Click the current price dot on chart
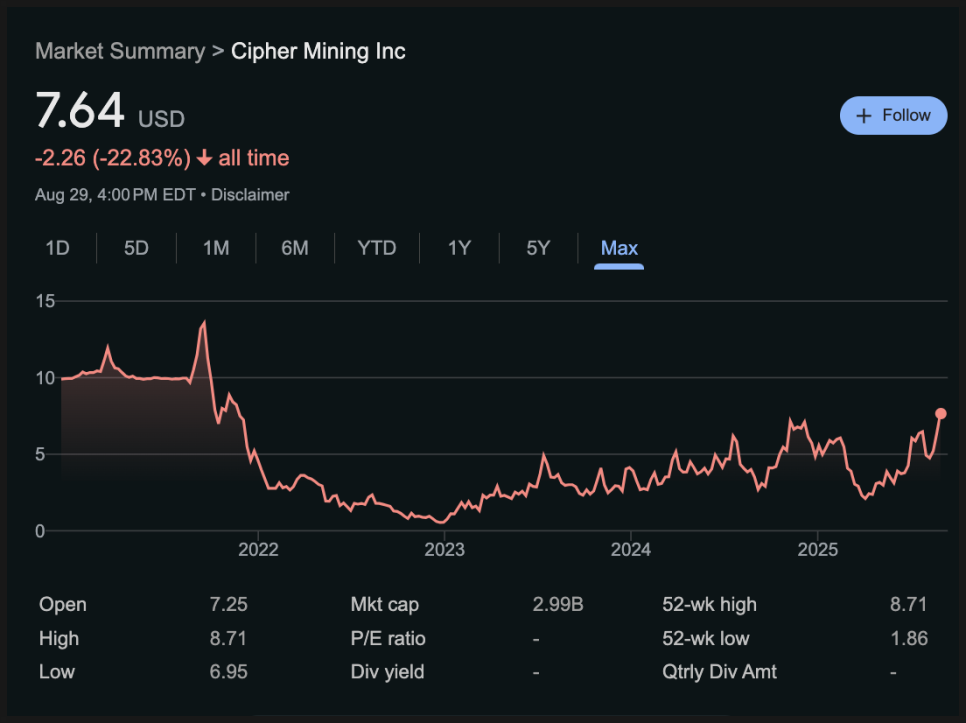The image size is (966, 723). pyautogui.click(x=941, y=414)
